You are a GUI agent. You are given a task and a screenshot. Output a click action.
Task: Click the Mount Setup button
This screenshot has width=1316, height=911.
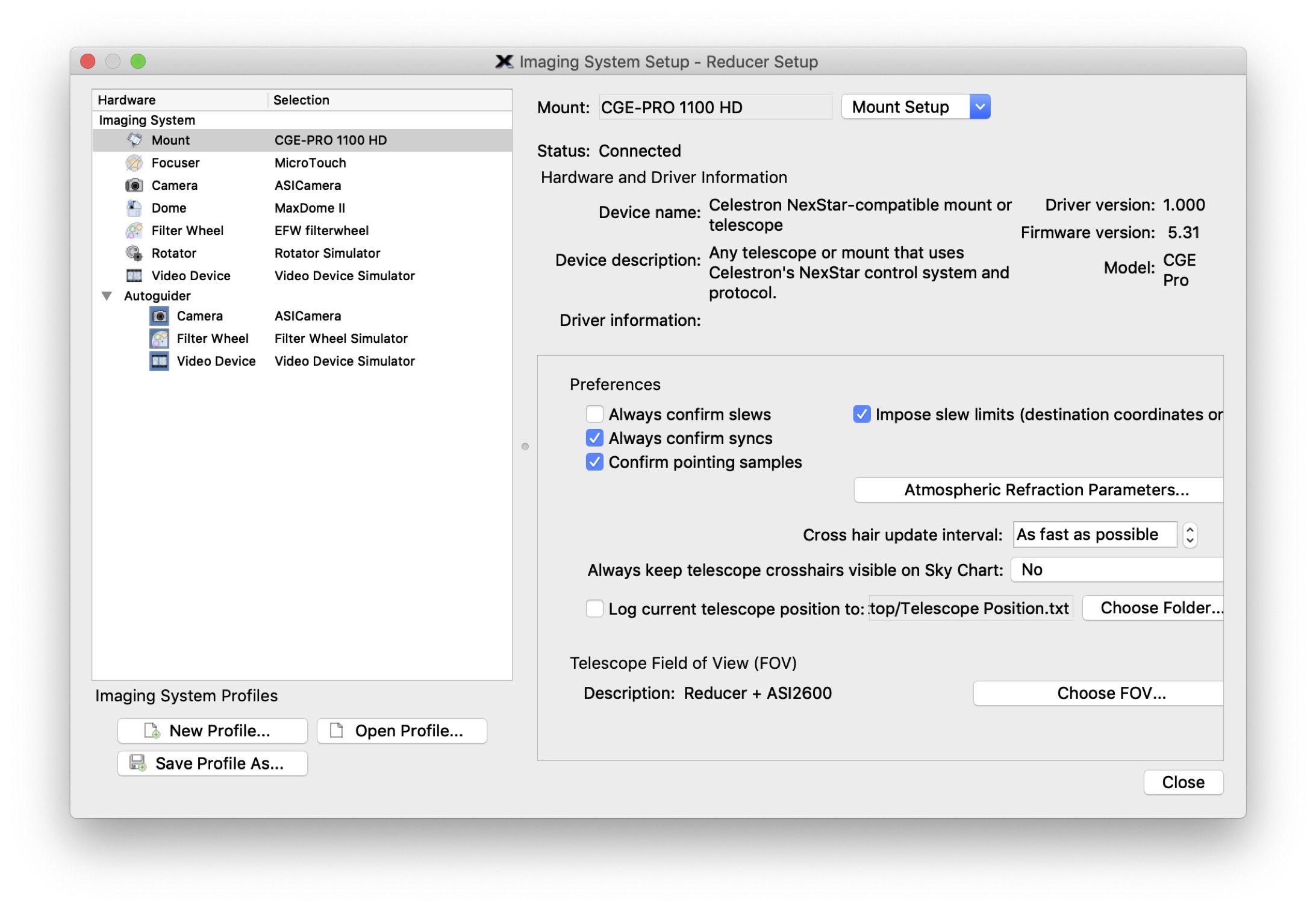pos(906,107)
